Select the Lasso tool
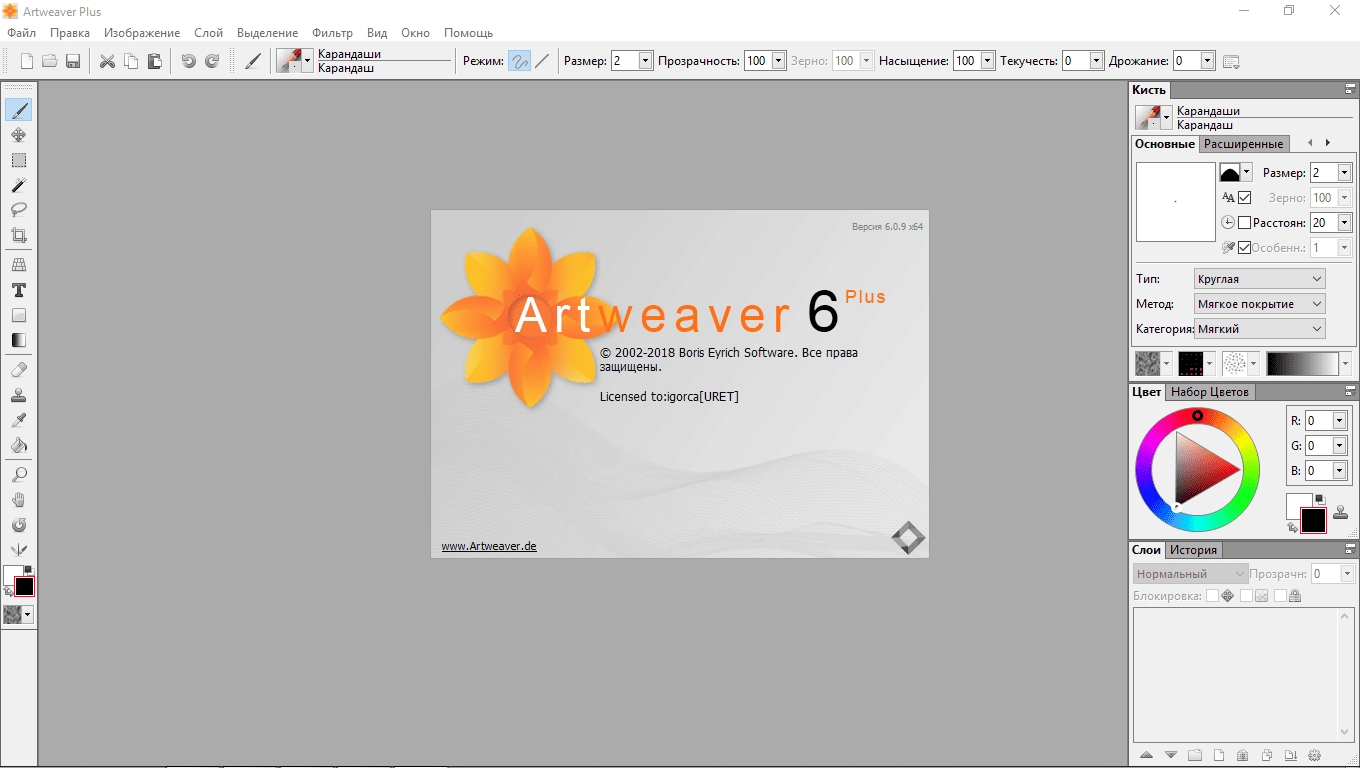The image size is (1360, 768). (x=18, y=210)
